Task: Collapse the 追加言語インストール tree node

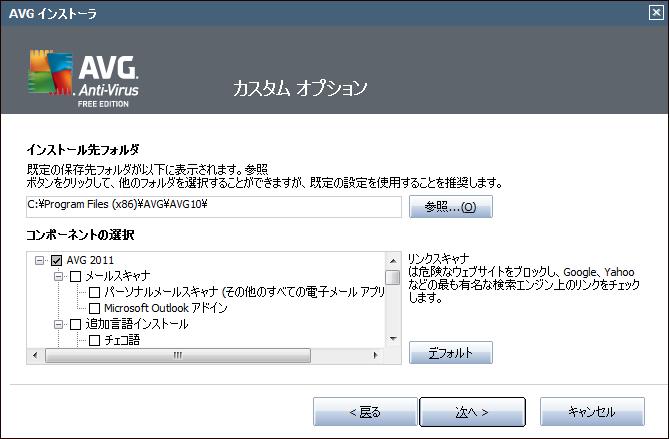Action: (x=58, y=324)
